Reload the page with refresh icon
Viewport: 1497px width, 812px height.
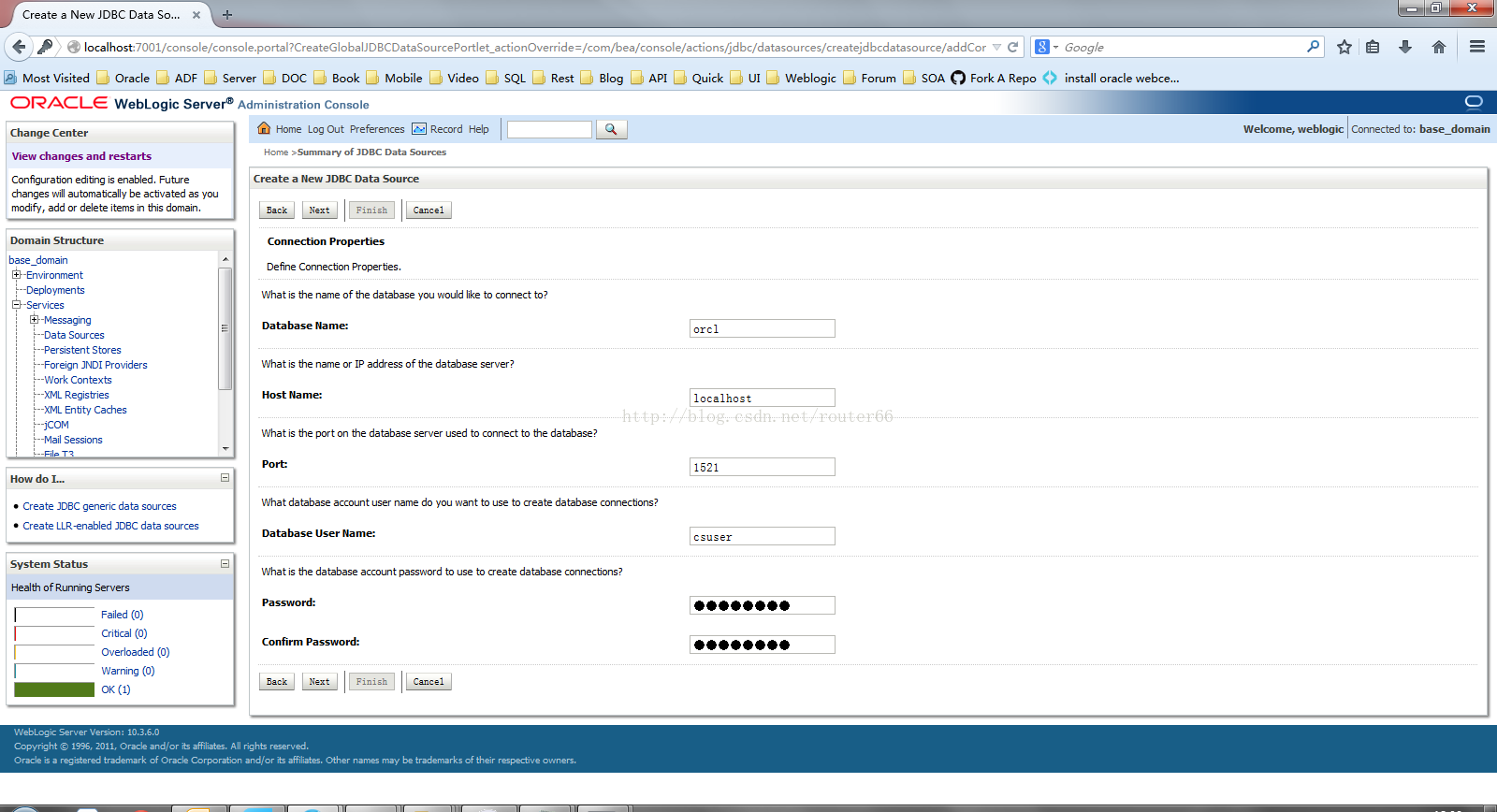(1012, 47)
